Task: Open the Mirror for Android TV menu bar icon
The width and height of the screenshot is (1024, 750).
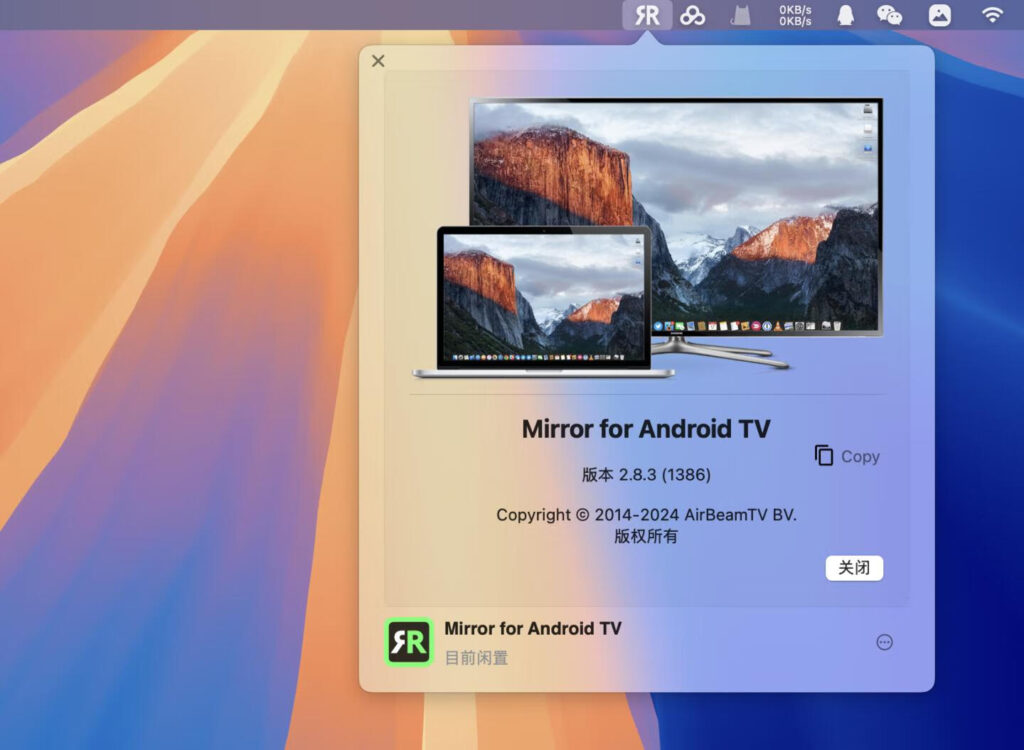Action: click(x=647, y=15)
